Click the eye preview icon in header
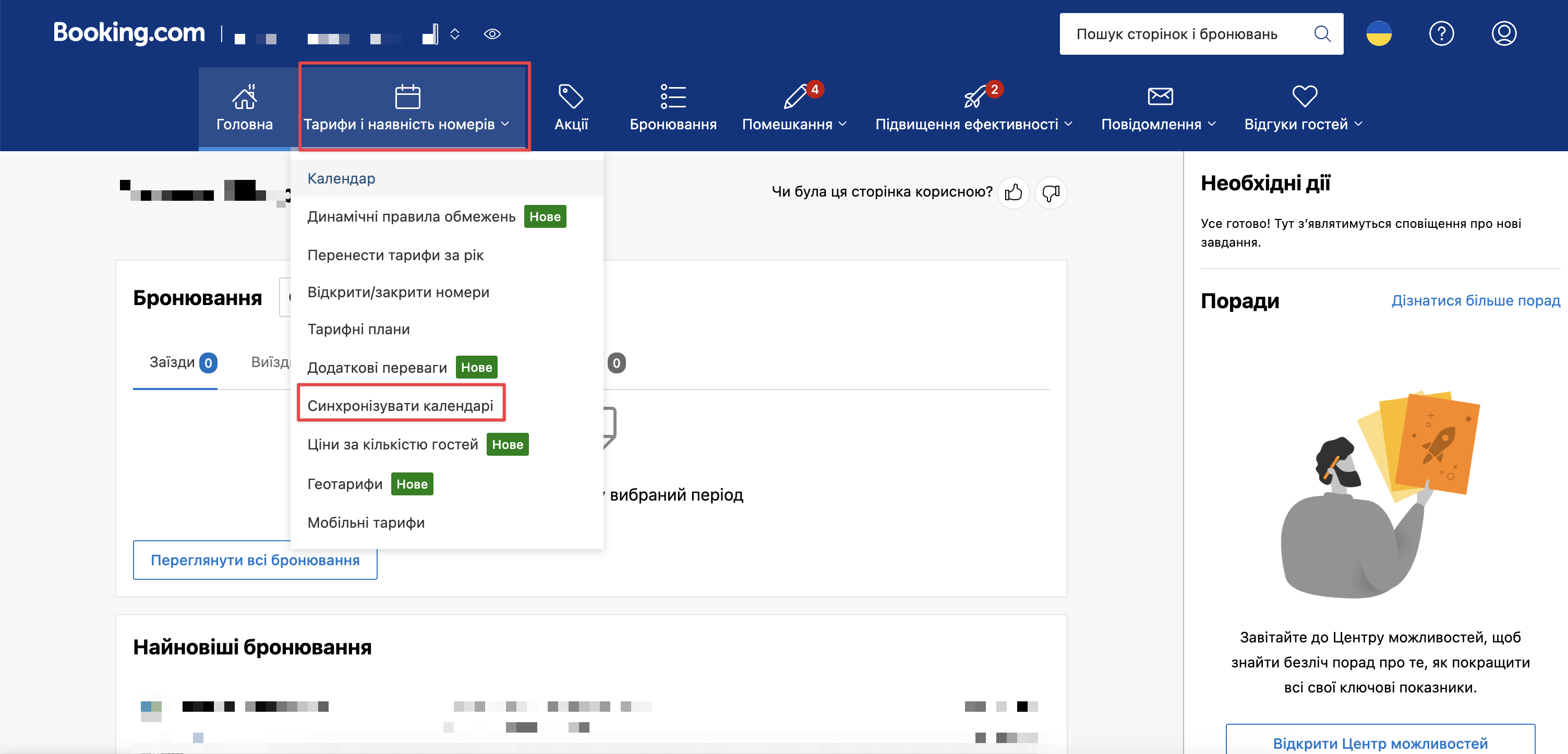Viewport: 1568px width, 754px height. [492, 34]
